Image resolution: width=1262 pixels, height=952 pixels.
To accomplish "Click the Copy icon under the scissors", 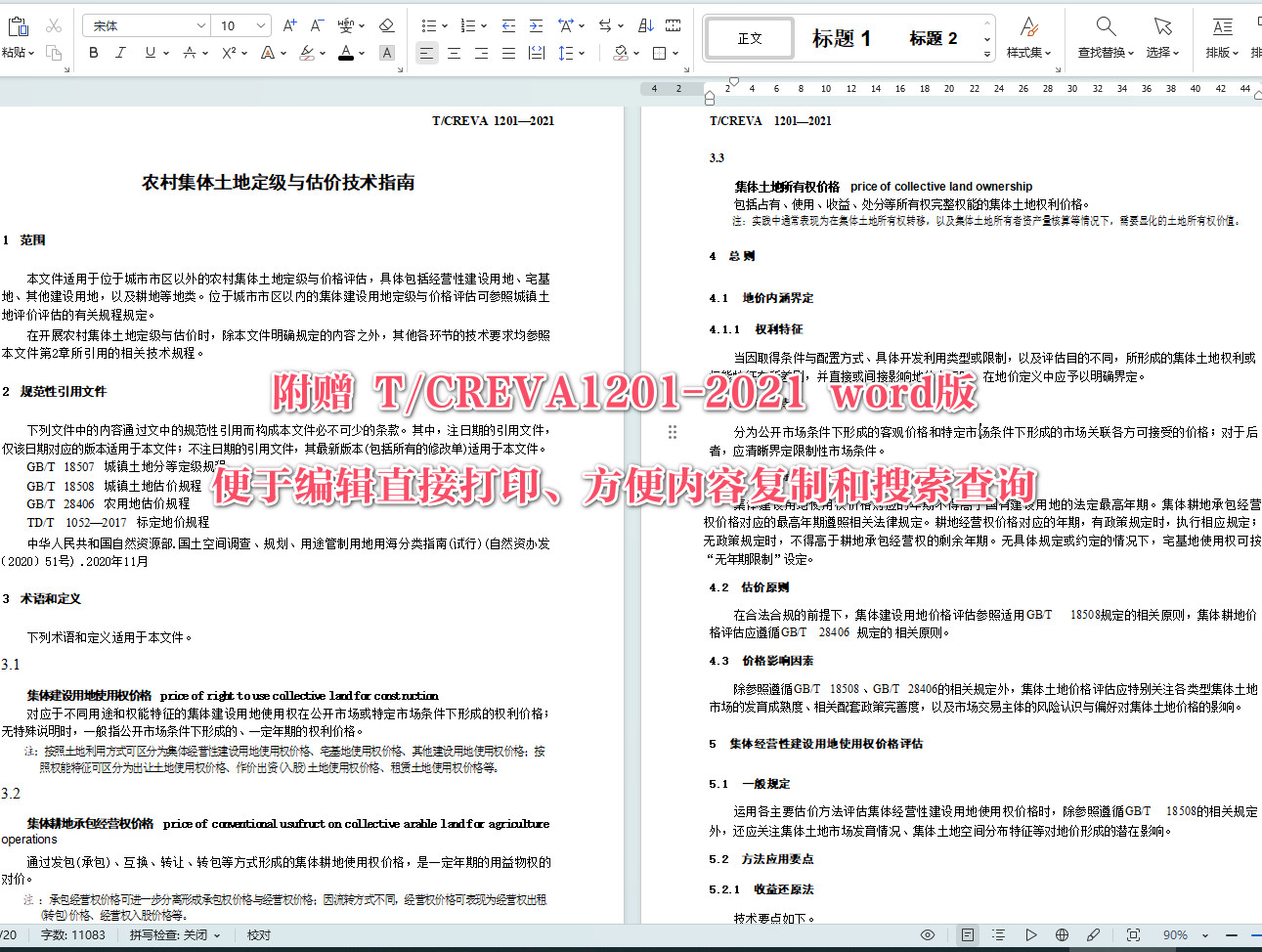I will click(x=54, y=53).
